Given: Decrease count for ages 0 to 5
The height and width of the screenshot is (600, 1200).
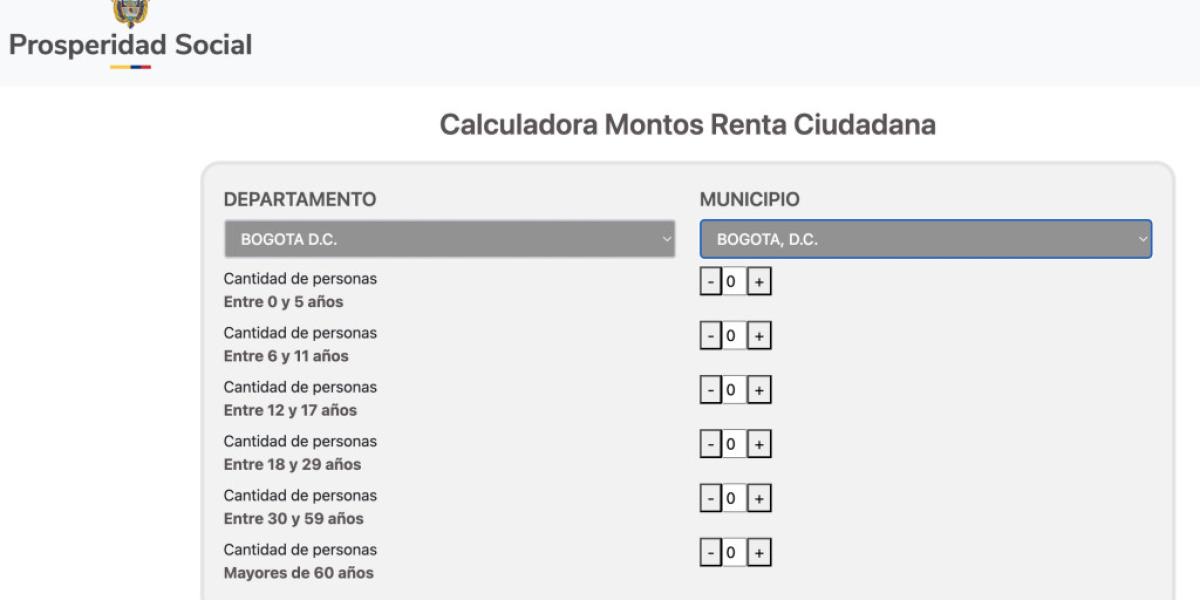Looking at the screenshot, I should click(711, 283).
